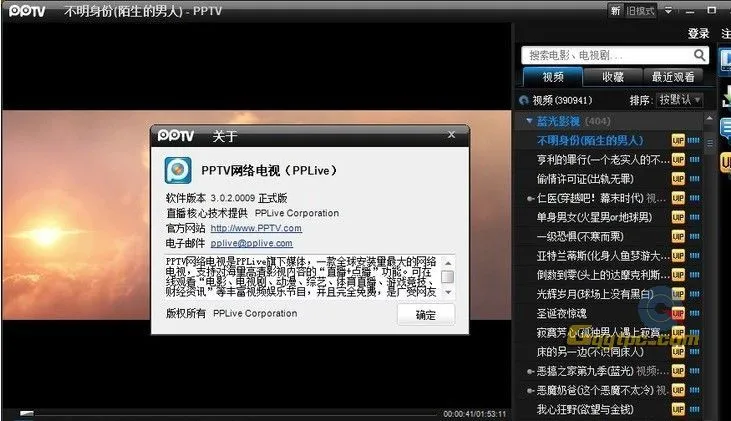This screenshot has width=731, height=421.
Task: Click the signal-bars icon on 一级恐惧 row
Action: click(694, 236)
